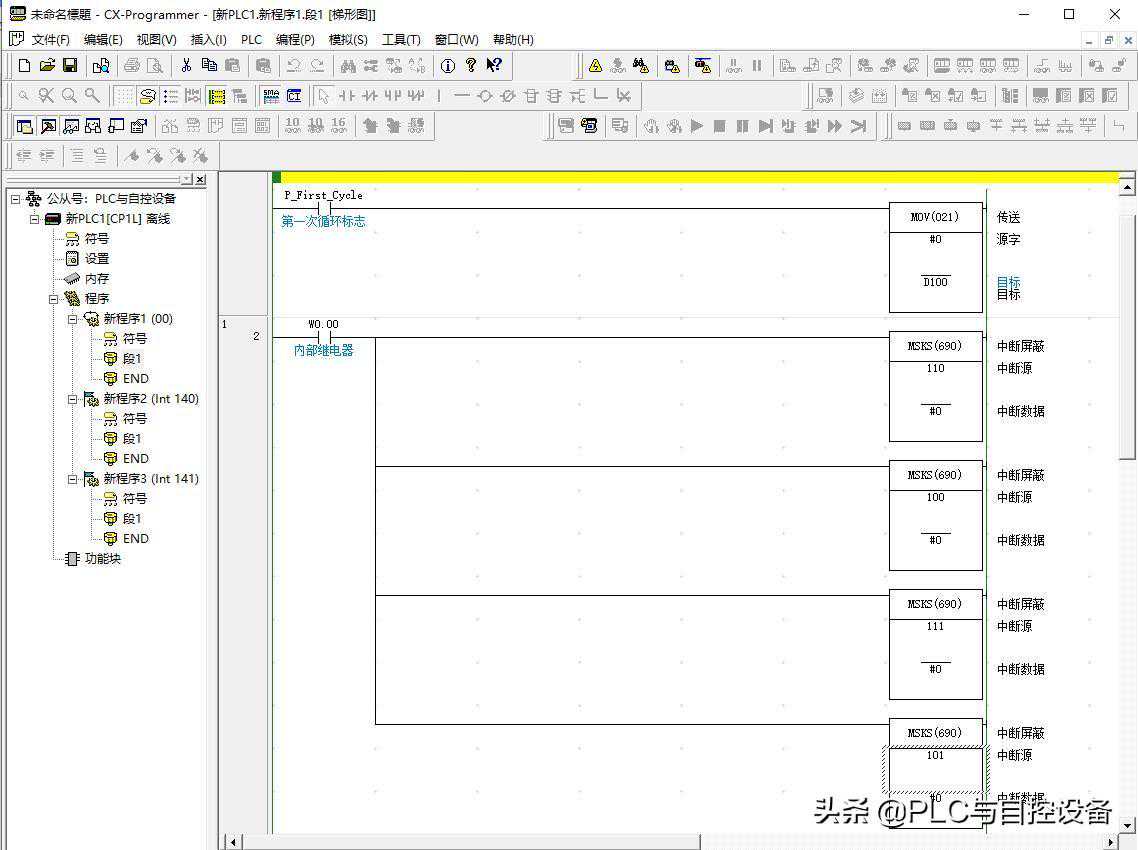Image resolution: width=1138 pixels, height=850 pixels.
Task: Click the CI toolbar icon
Action: tap(294, 96)
